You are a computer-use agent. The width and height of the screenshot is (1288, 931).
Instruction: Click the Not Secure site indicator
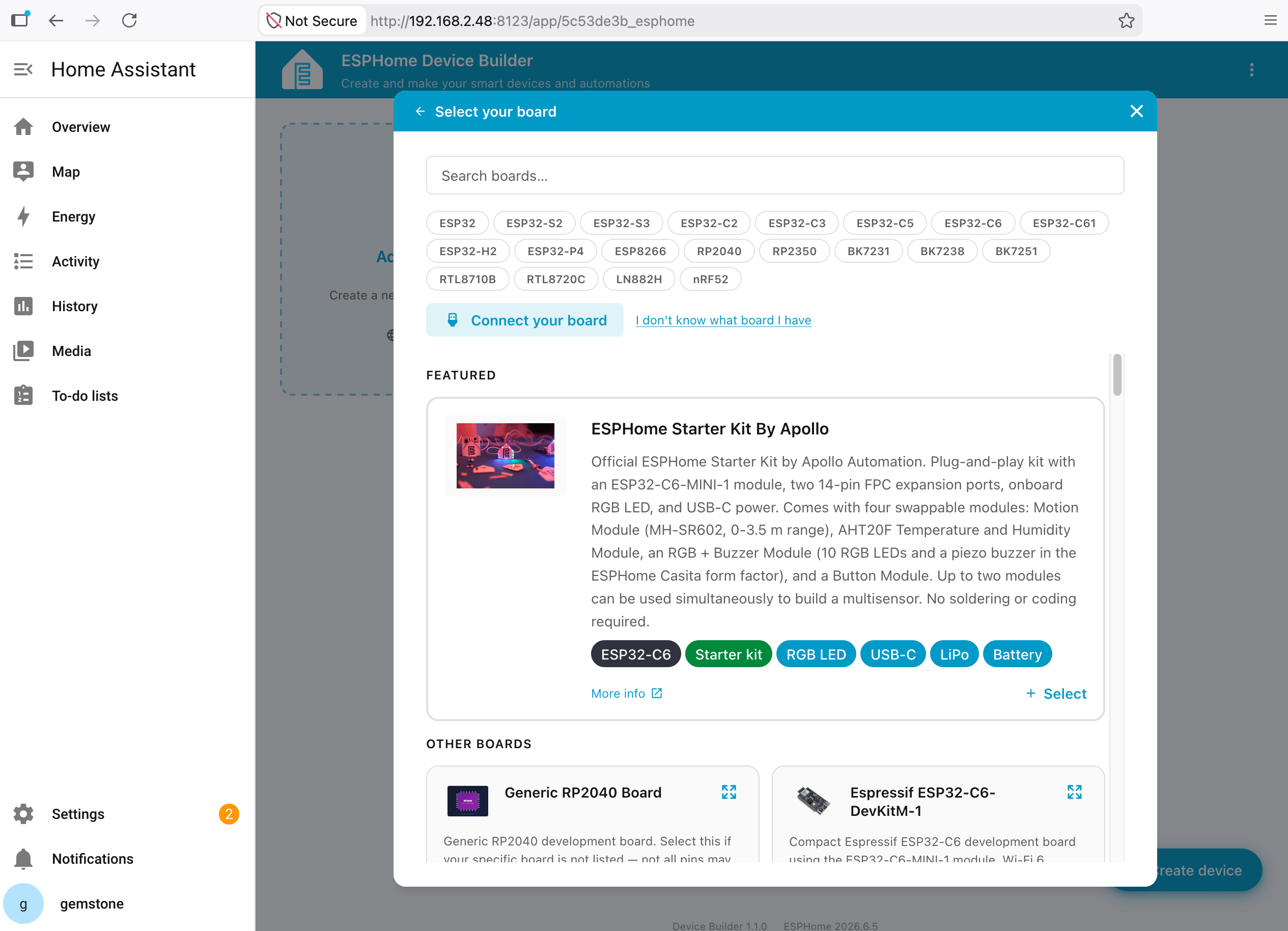point(313,21)
